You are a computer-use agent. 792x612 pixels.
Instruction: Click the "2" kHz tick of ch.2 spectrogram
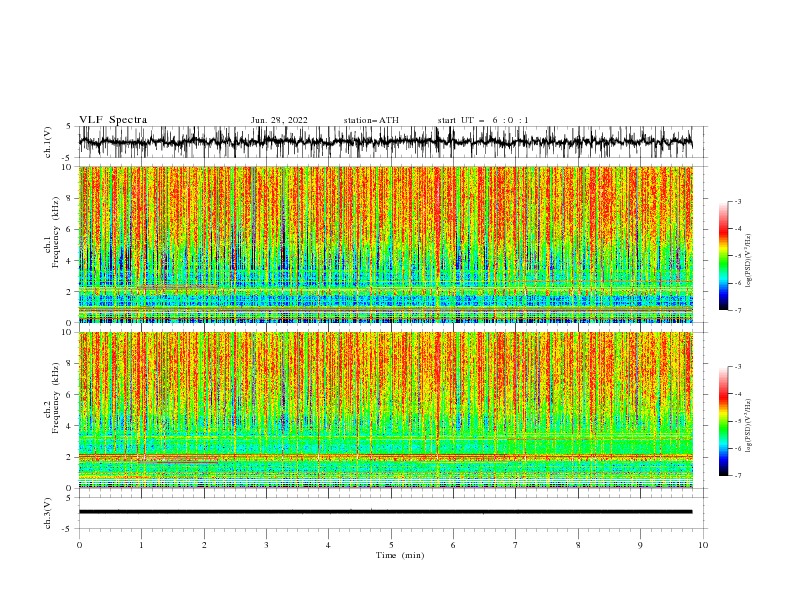70,457
